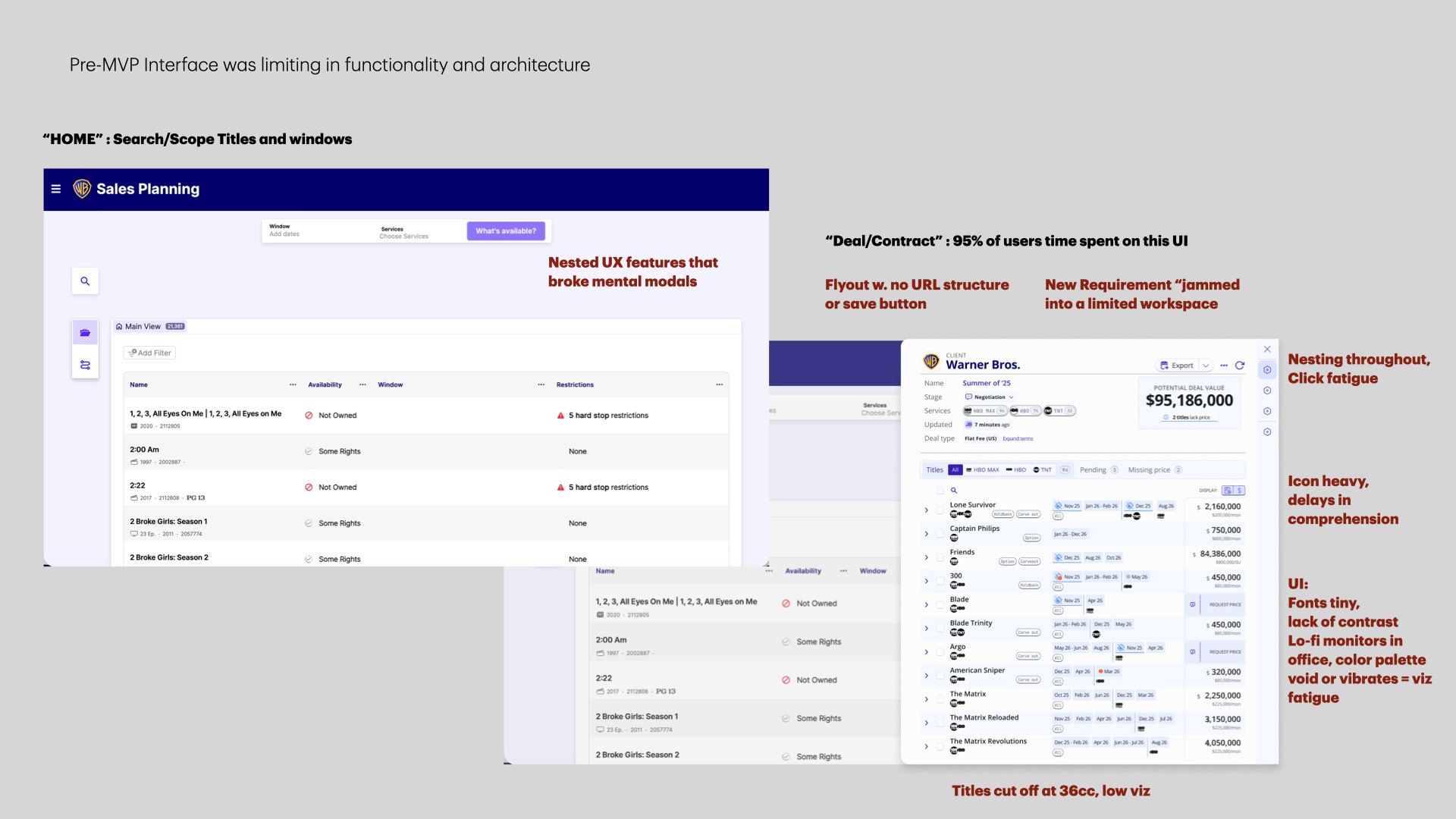This screenshot has height=819, width=1456.
Task: Open the Window column options in the top table
Action: pyautogui.click(x=541, y=385)
